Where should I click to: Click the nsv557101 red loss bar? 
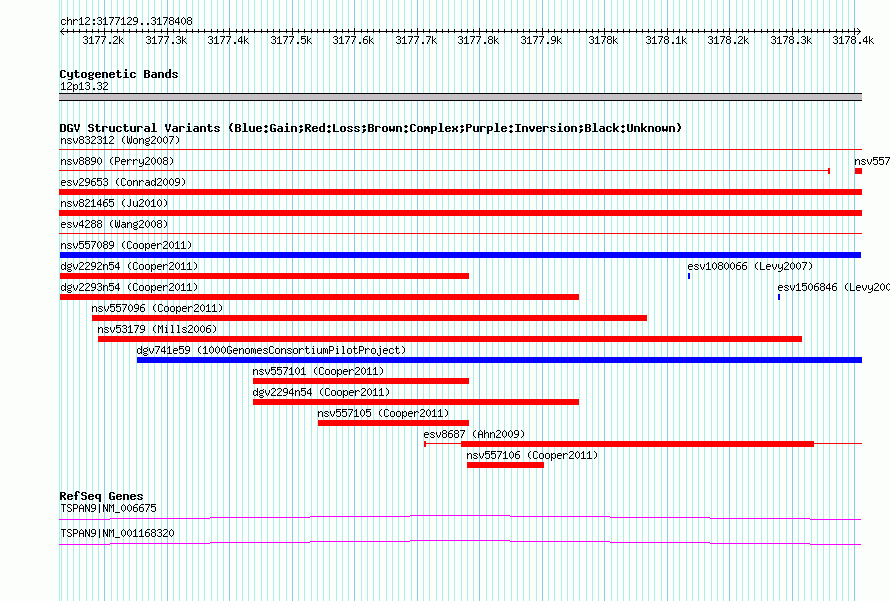click(361, 381)
